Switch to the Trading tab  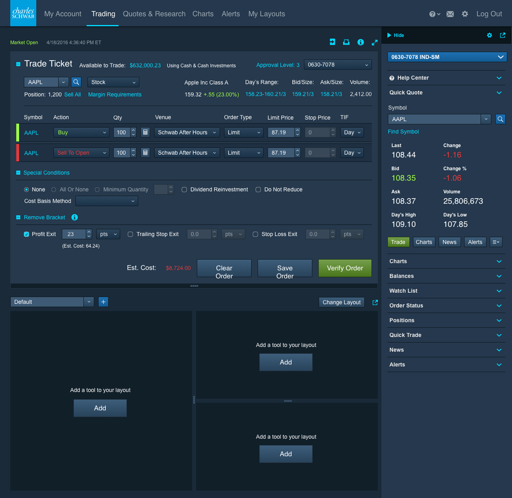103,14
